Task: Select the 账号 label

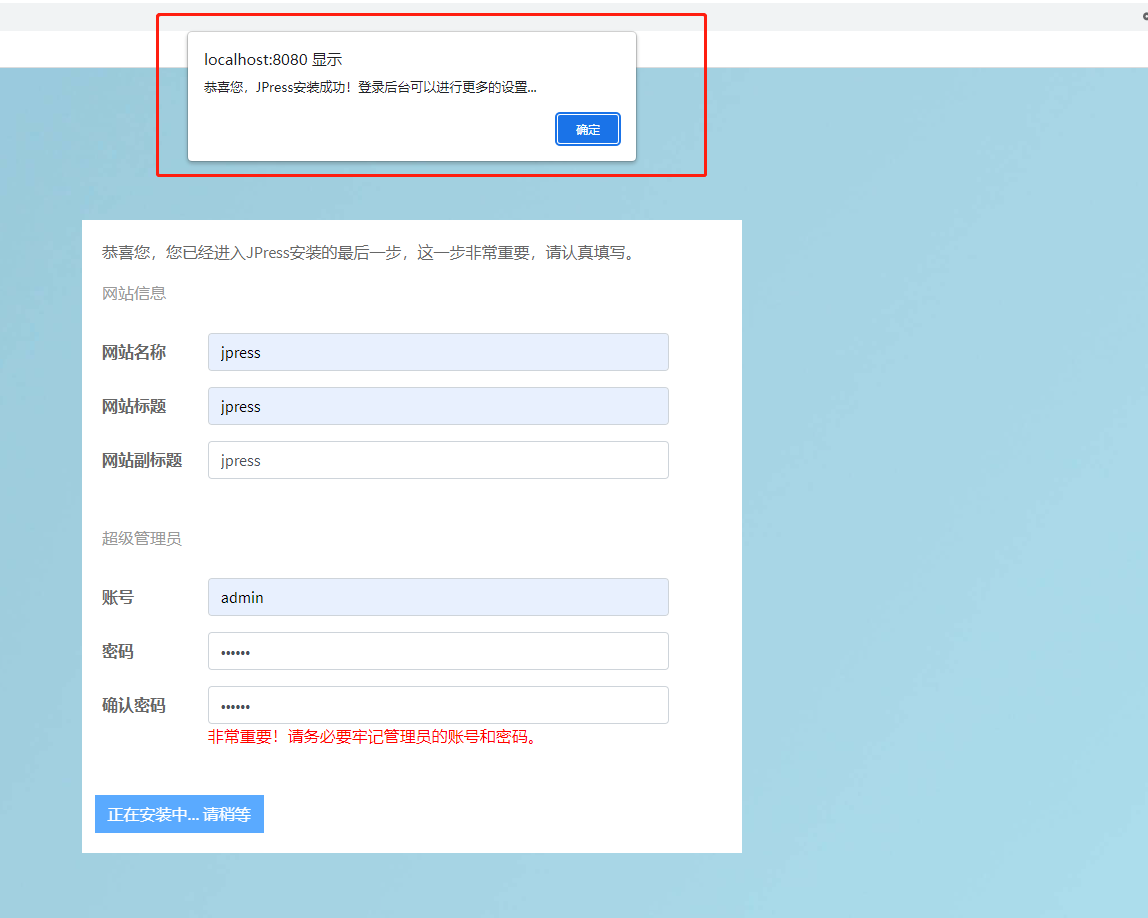Action: point(118,597)
